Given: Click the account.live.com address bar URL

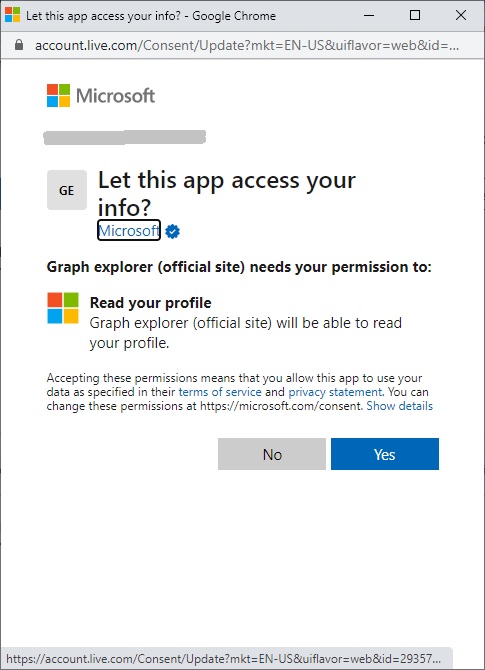Looking at the screenshot, I should point(247,45).
